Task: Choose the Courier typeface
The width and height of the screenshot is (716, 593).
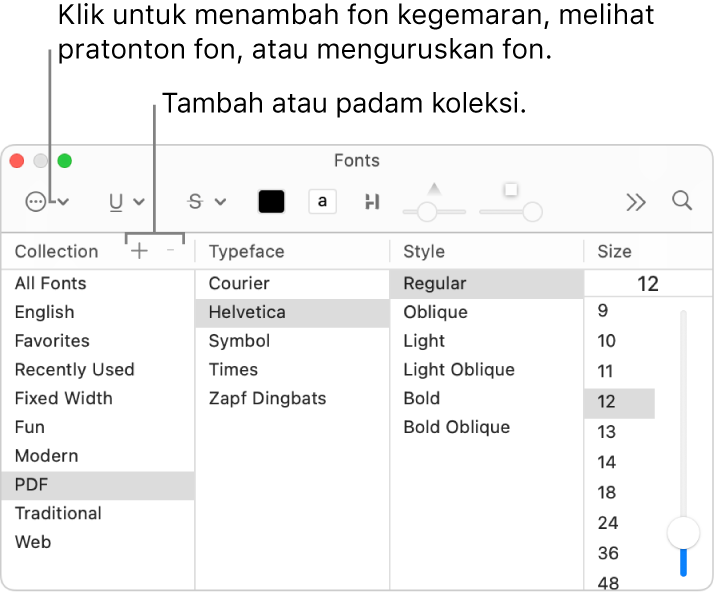Action: pyautogui.click(x=292, y=283)
